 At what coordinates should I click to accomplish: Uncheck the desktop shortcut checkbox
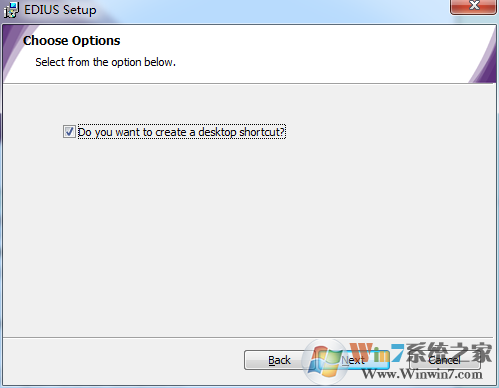69,132
